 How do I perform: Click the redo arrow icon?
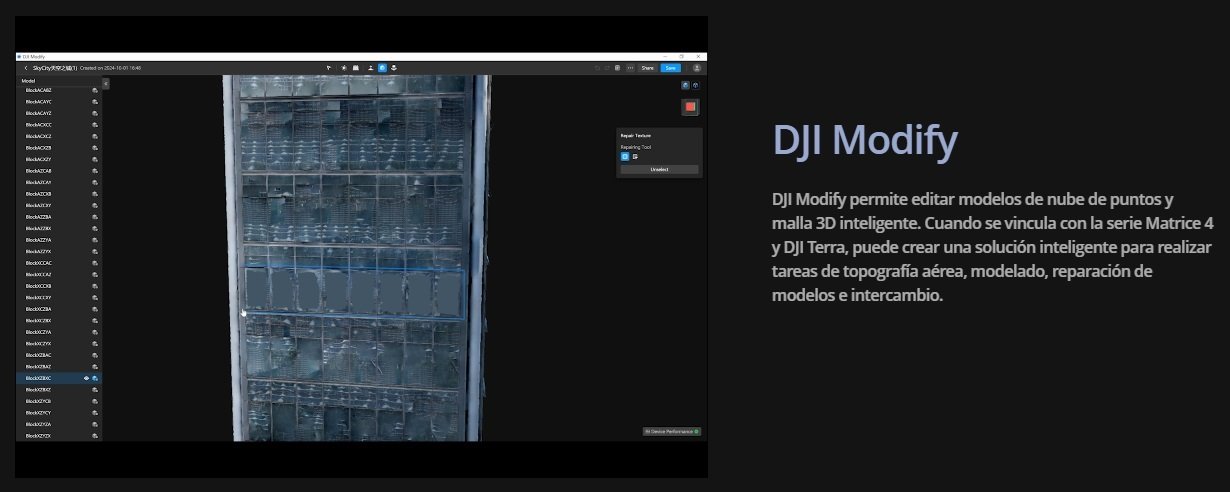tap(607, 68)
